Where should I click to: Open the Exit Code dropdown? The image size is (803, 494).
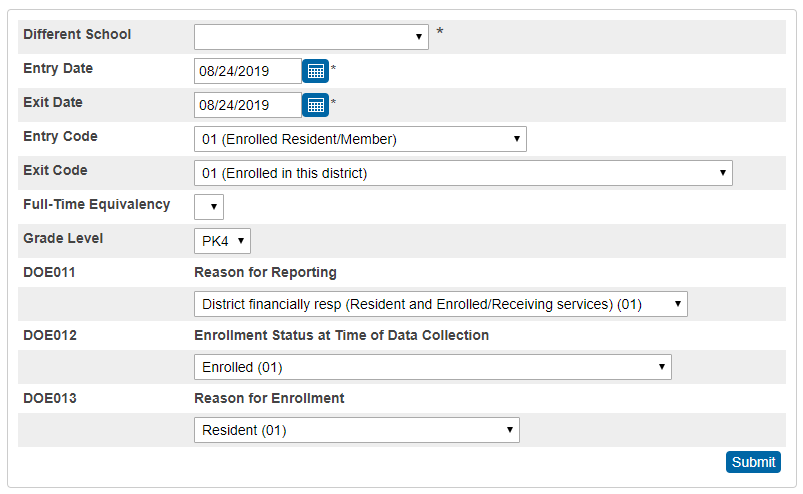[463, 173]
